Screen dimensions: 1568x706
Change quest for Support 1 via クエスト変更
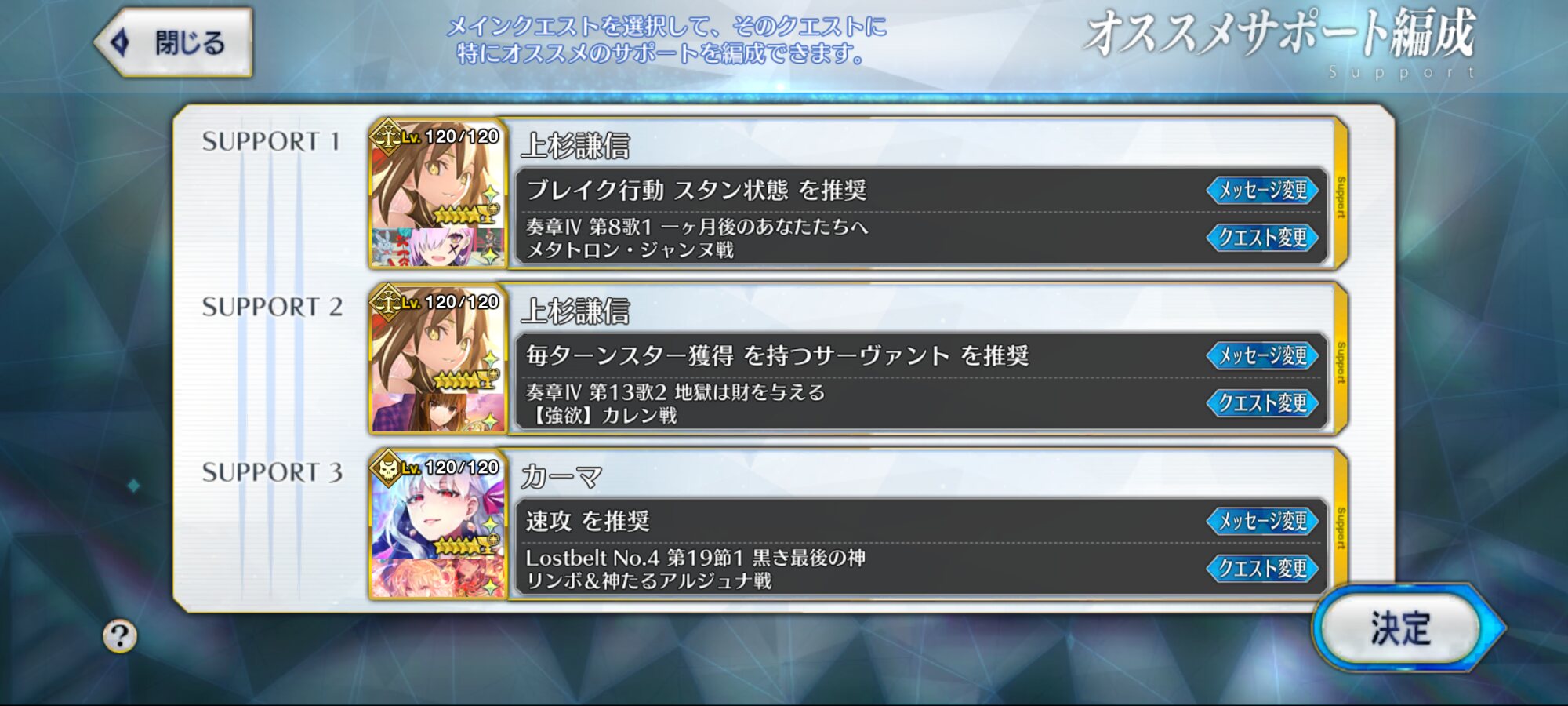(x=1263, y=237)
